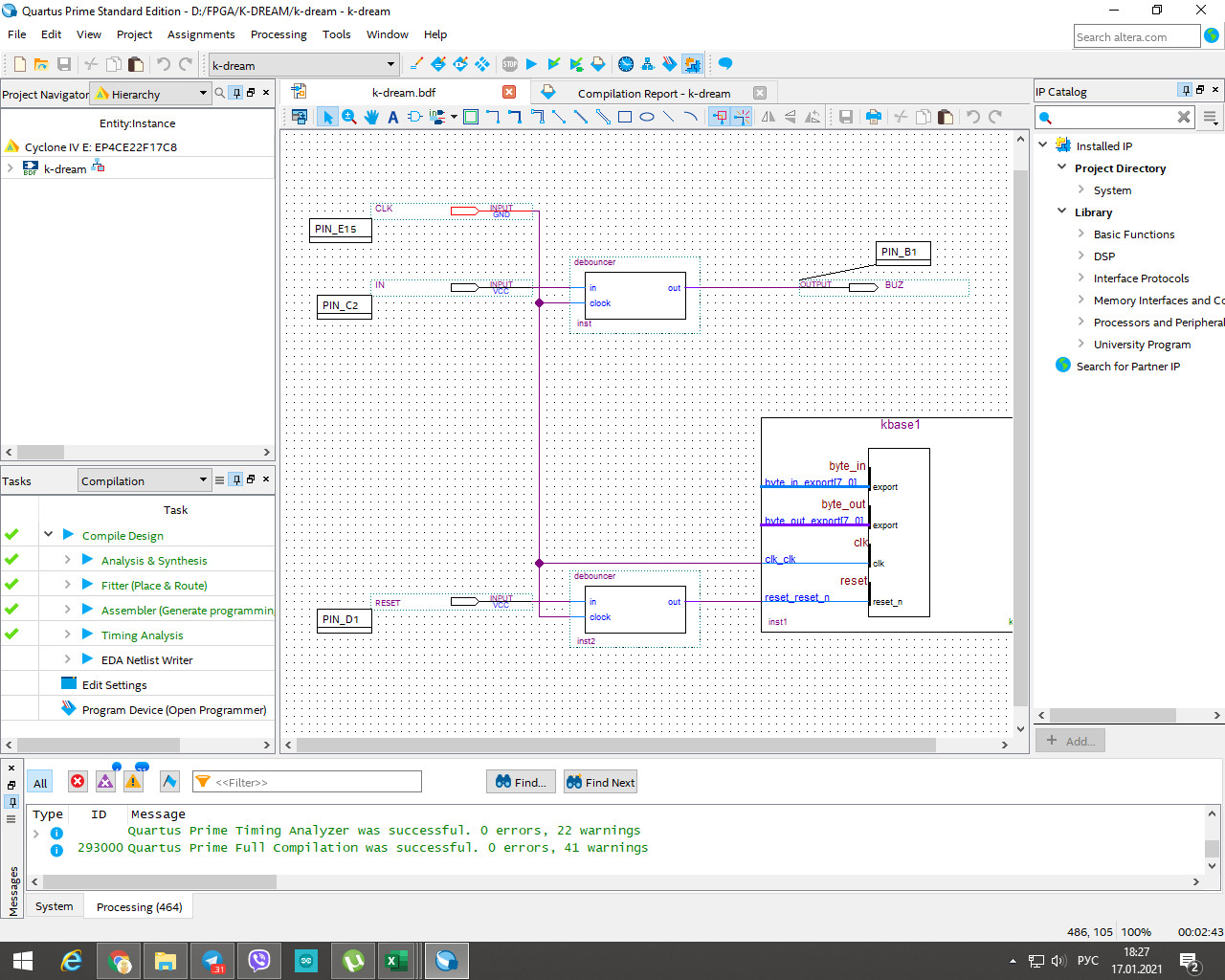The image size is (1225, 980).
Task: Select the Hand pan tool
Action: click(371, 117)
